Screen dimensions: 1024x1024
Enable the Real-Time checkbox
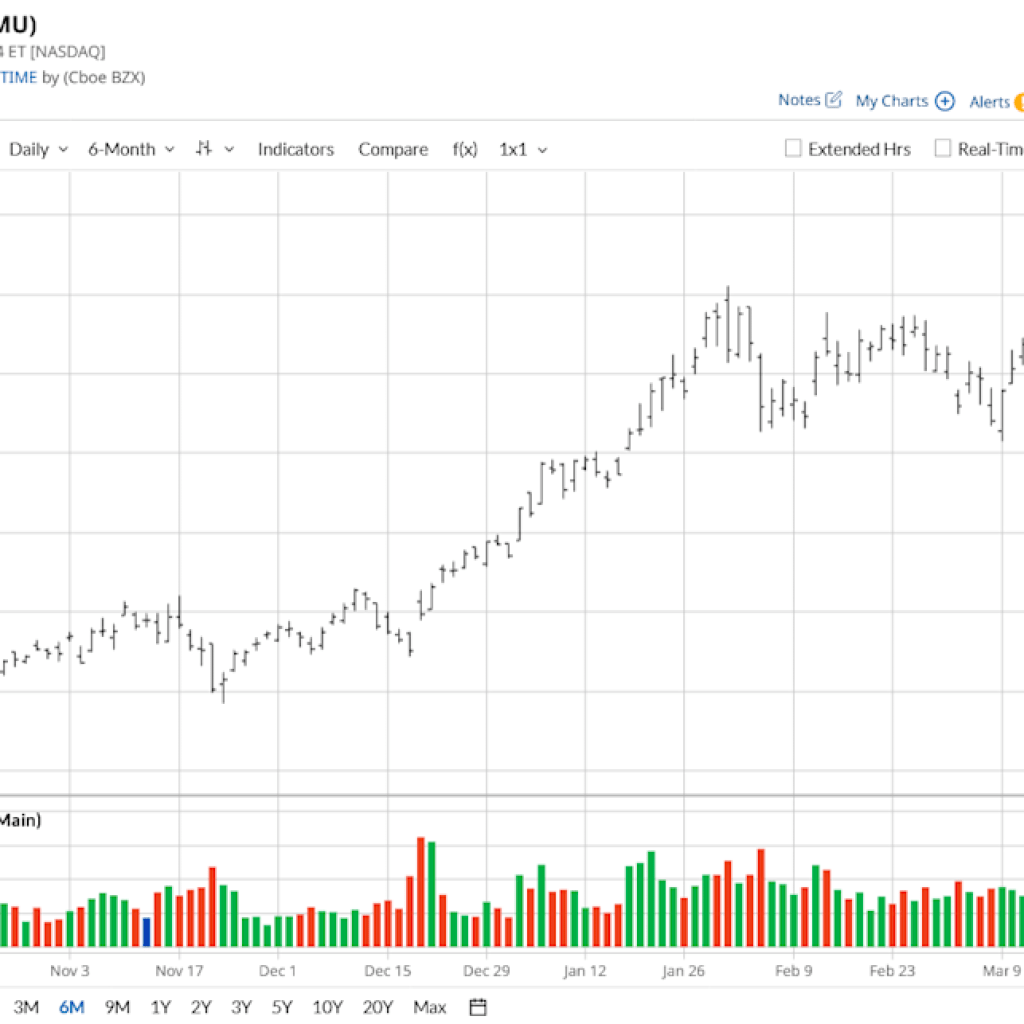(x=942, y=148)
